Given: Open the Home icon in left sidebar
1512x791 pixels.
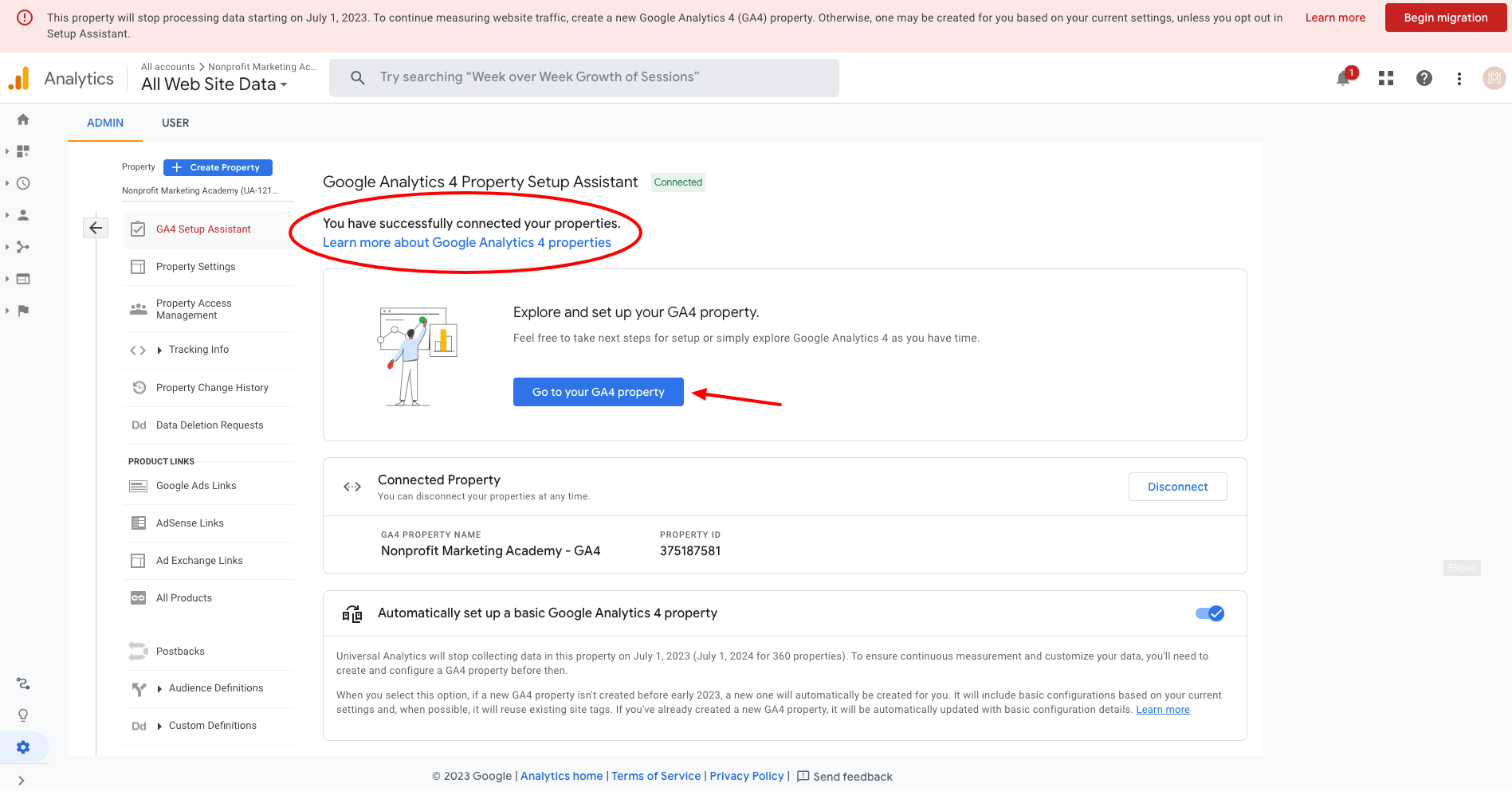Looking at the screenshot, I should [x=23, y=119].
